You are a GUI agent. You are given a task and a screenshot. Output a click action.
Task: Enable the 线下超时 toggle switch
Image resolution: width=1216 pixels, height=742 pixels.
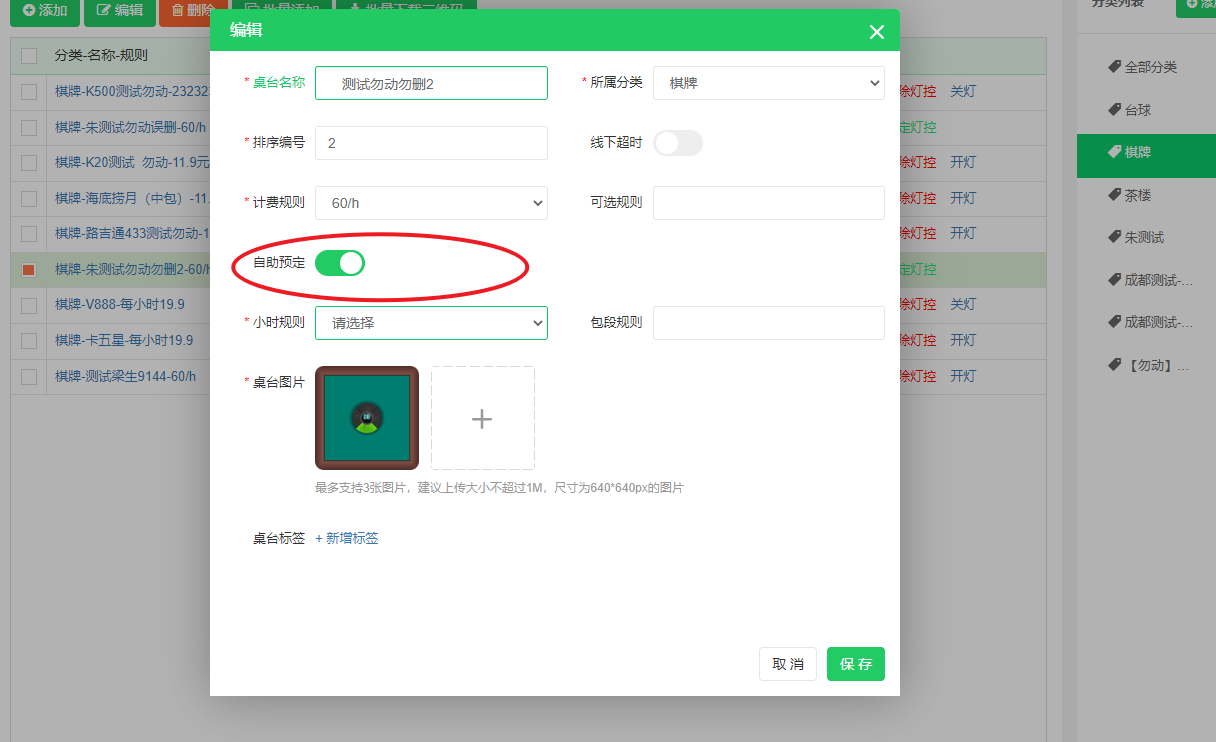tap(677, 143)
